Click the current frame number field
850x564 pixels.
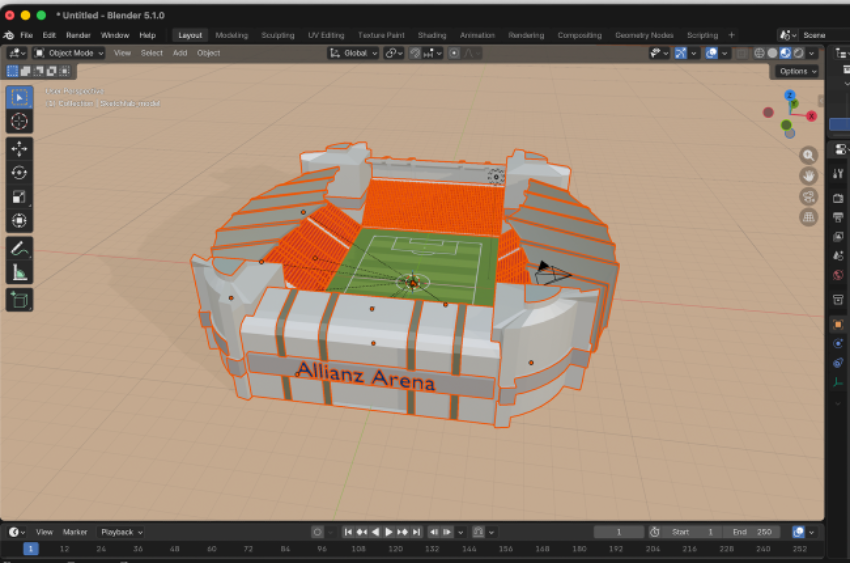coord(619,532)
